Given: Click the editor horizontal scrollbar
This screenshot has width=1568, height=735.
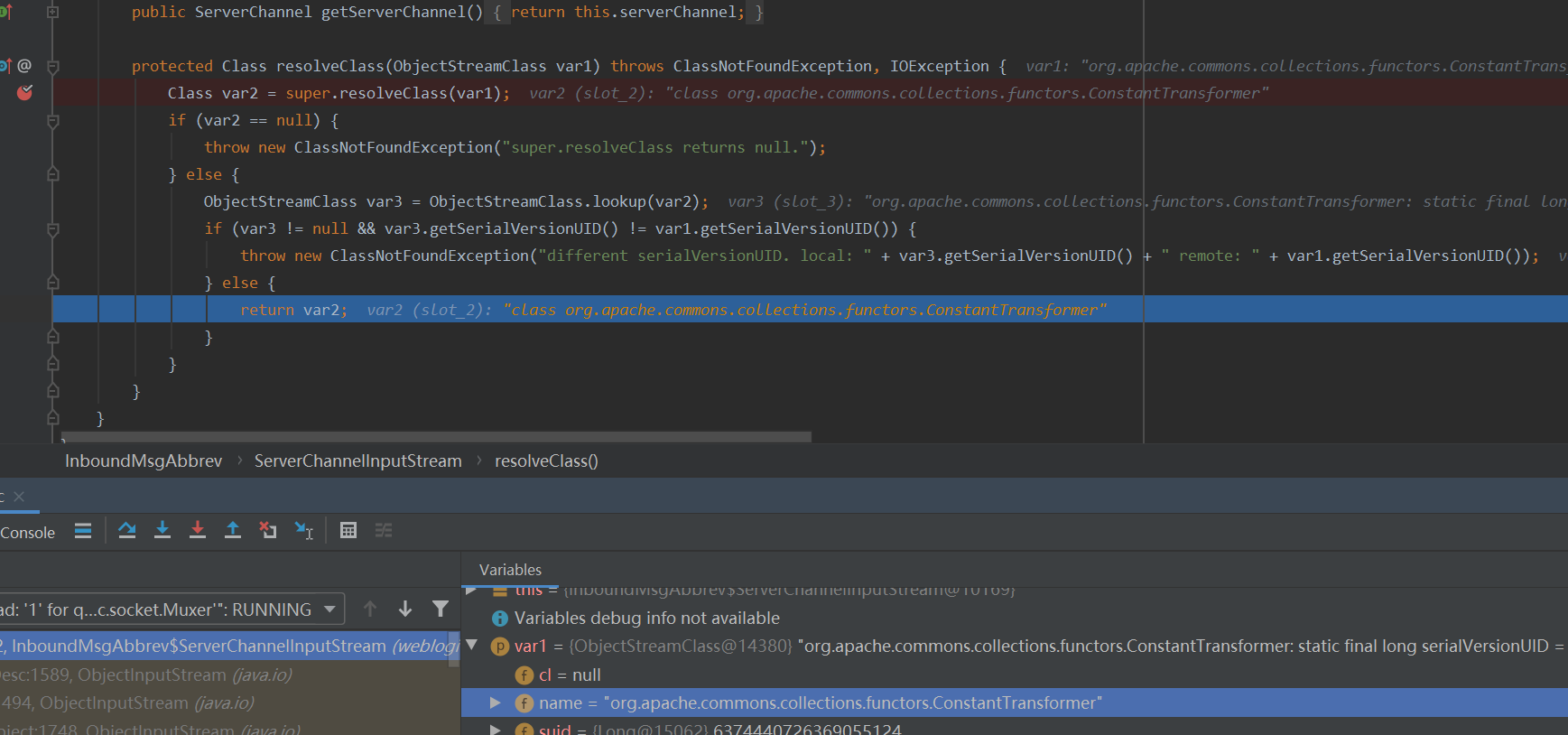Looking at the screenshot, I should 437,437.
